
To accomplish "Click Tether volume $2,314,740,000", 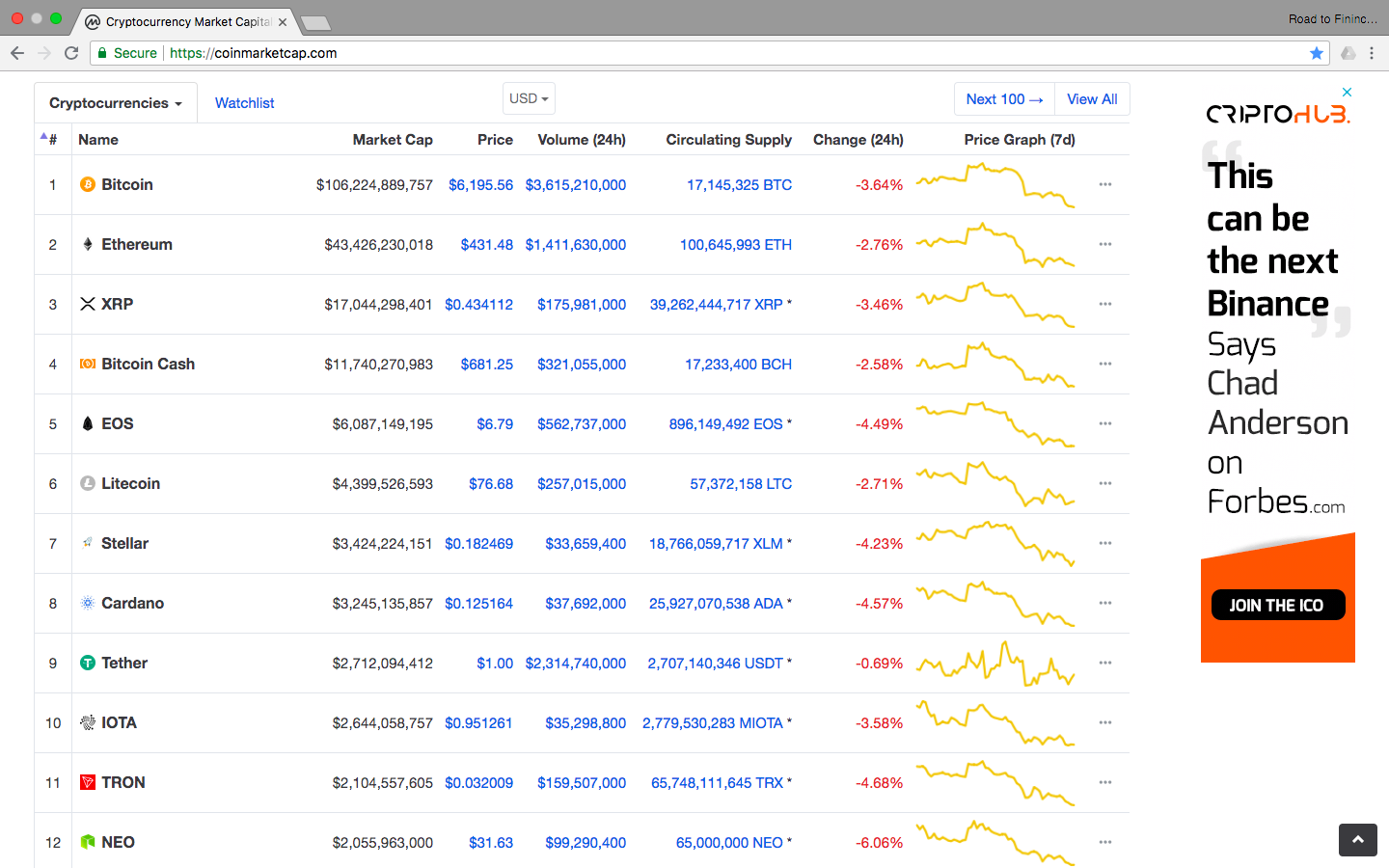I will tap(576, 663).
